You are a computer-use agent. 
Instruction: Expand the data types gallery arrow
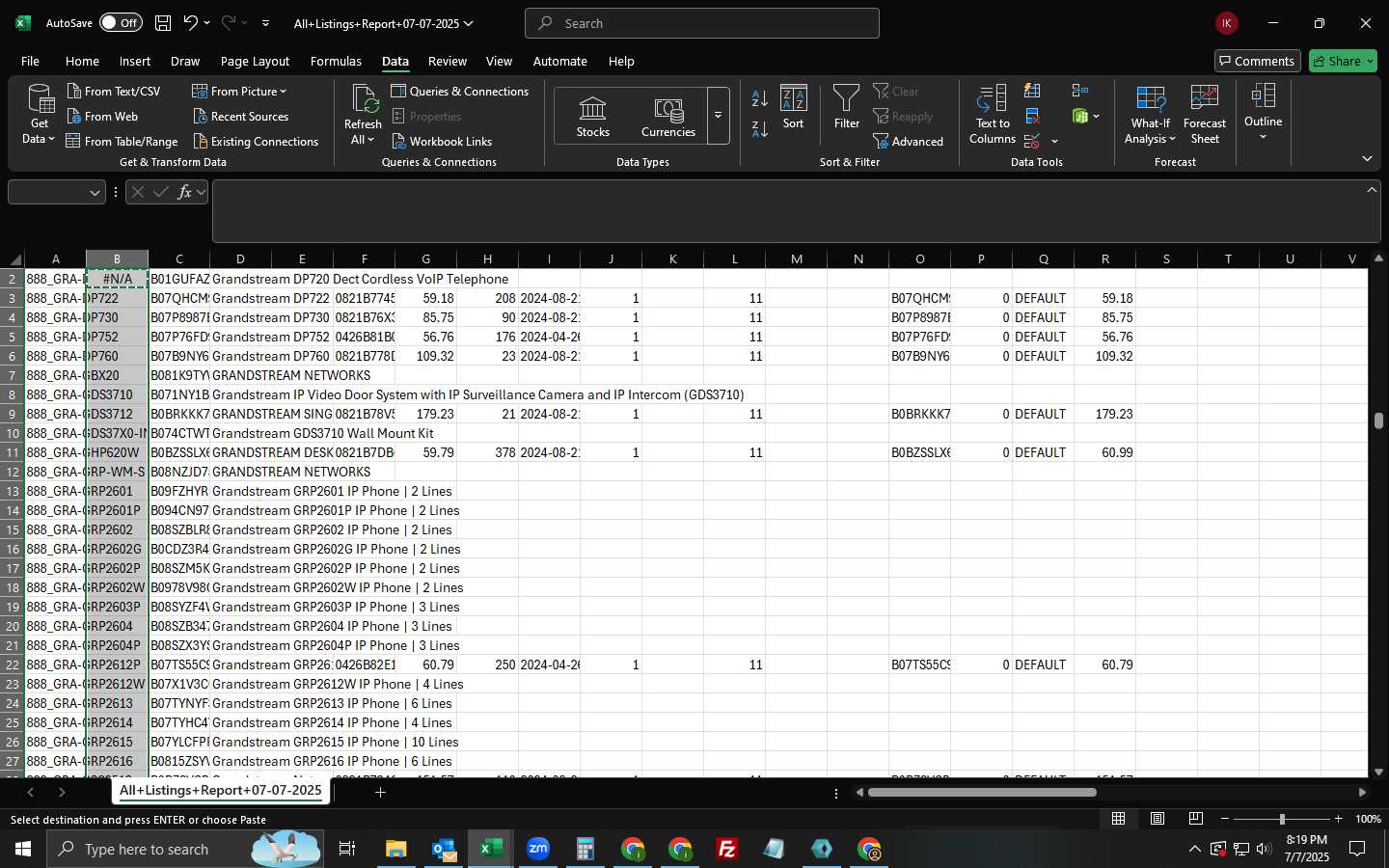click(718, 116)
